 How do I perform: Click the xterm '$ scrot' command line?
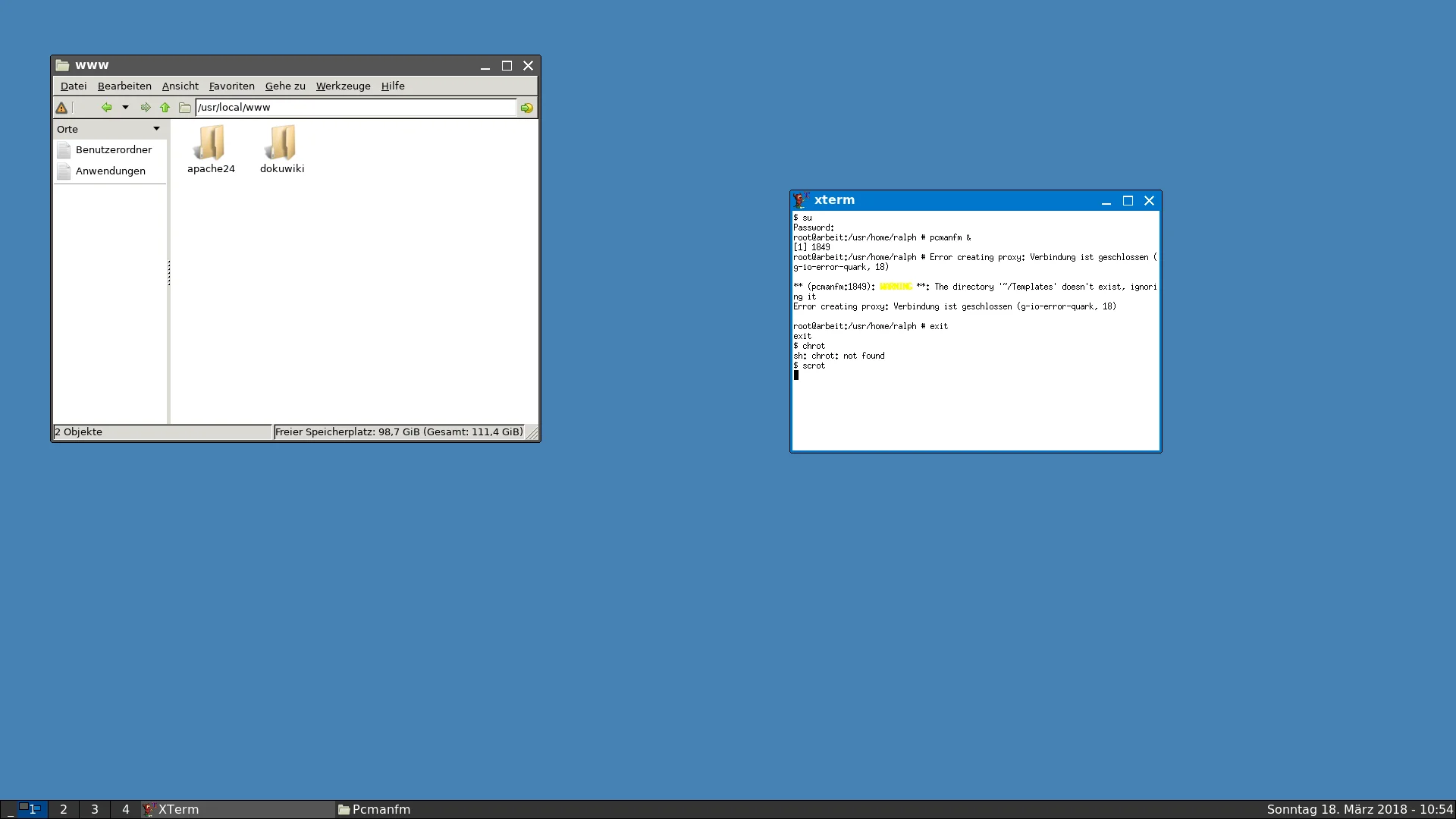(x=809, y=366)
